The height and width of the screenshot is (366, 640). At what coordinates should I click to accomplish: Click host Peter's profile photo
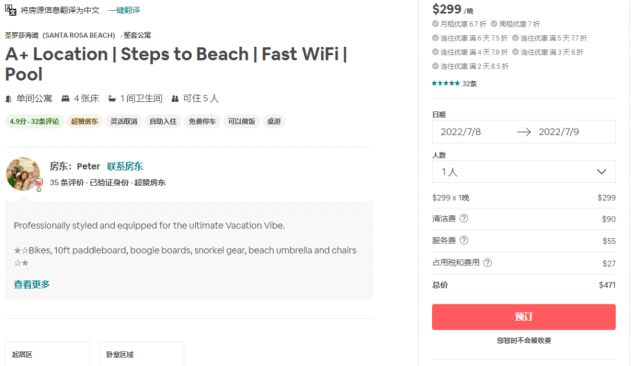23,174
